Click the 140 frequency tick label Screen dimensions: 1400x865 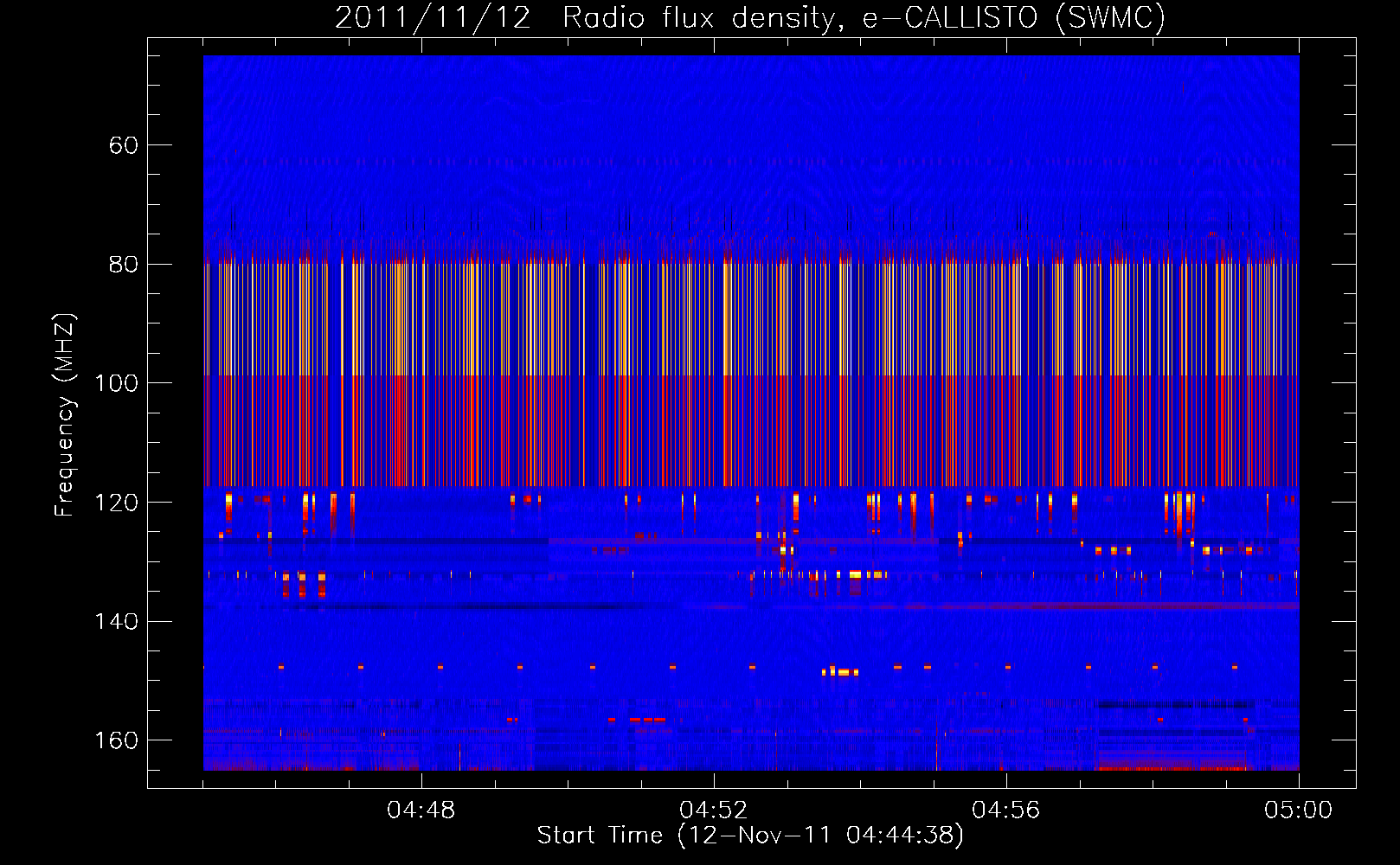click(x=117, y=621)
